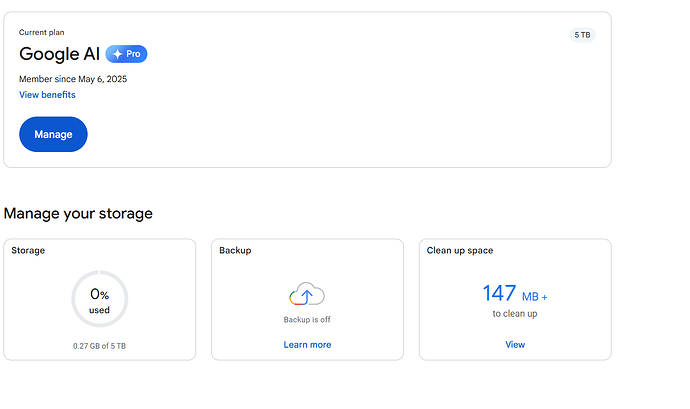Open the View benefits link
The height and width of the screenshot is (409, 690).
(47, 95)
